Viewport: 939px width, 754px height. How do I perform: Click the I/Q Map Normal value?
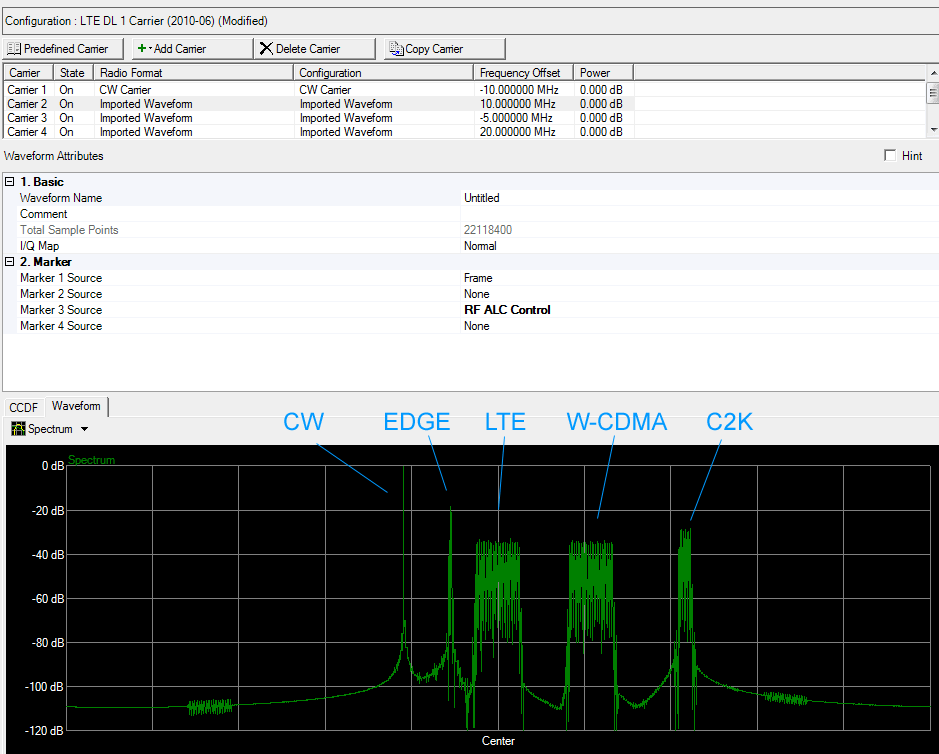pyautogui.click(x=480, y=246)
